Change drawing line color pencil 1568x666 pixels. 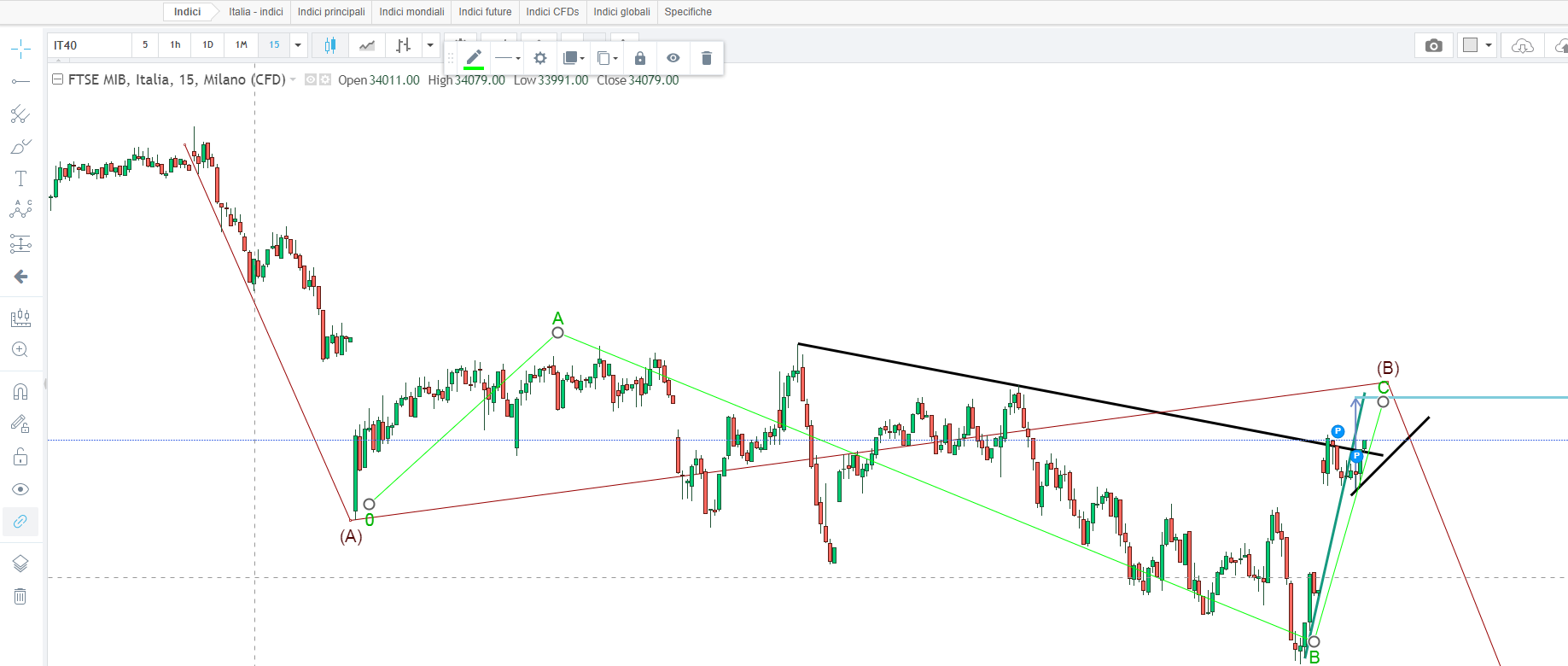click(x=474, y=58)
